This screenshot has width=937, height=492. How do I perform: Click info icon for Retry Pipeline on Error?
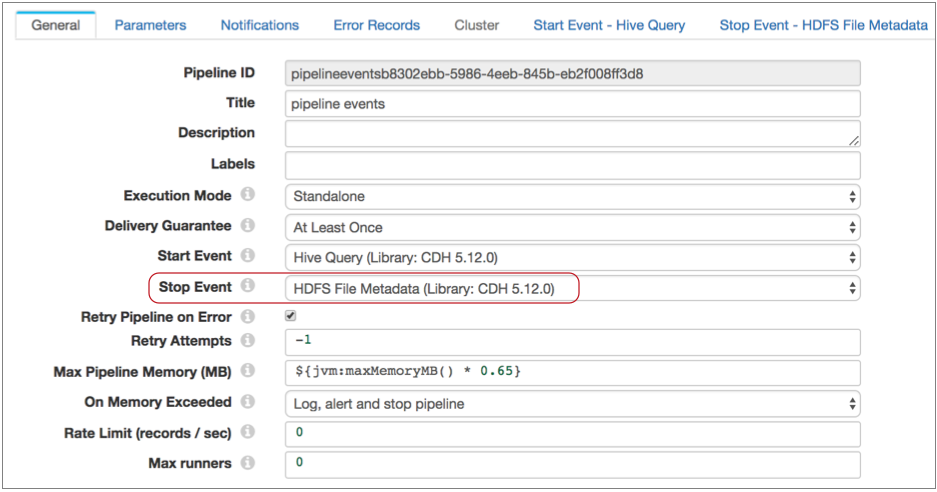point(248,317)
